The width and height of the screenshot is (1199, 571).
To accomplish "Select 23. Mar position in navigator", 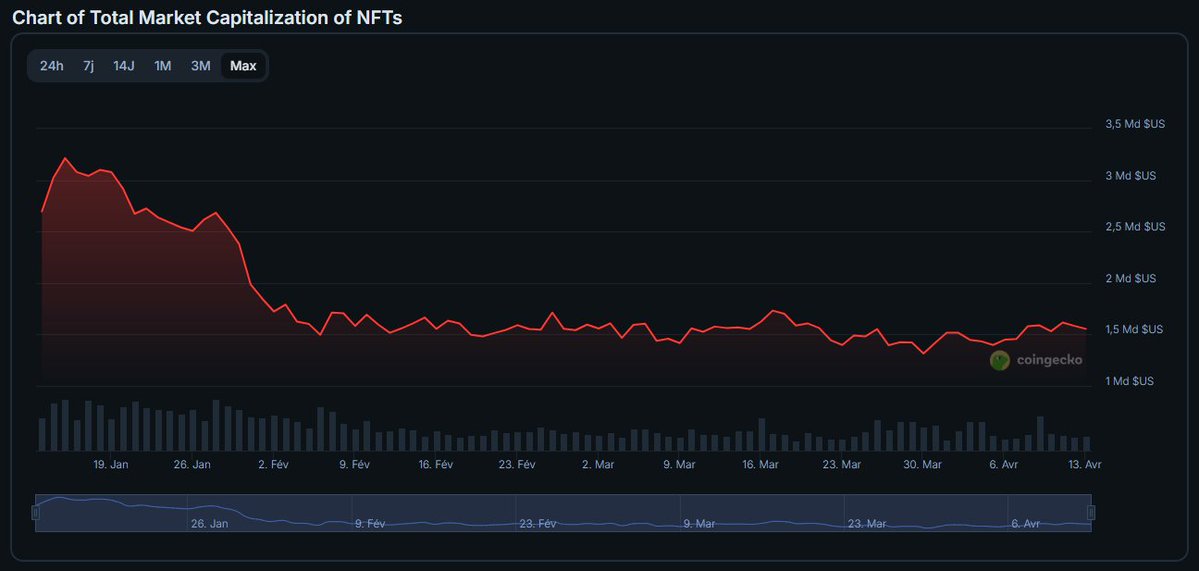I will tap(866, 523).
